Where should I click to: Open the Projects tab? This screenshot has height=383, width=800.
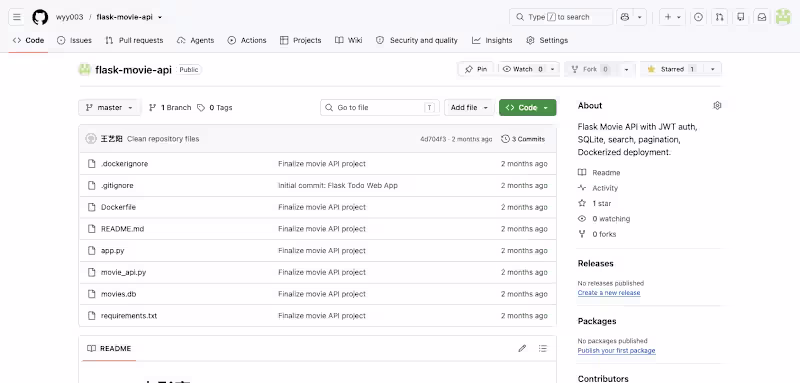pos(301,40)
